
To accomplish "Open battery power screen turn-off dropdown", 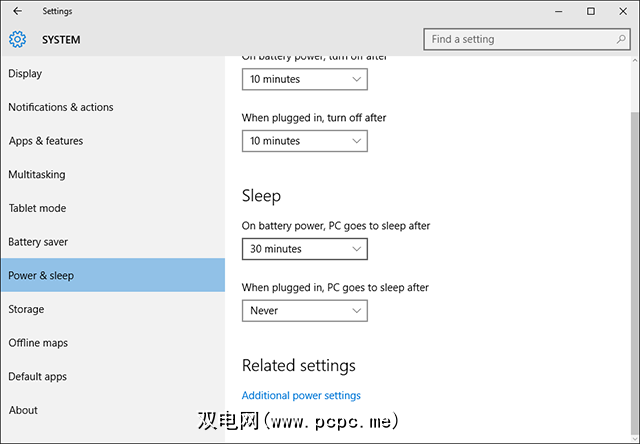I will [x=304, y=79].
